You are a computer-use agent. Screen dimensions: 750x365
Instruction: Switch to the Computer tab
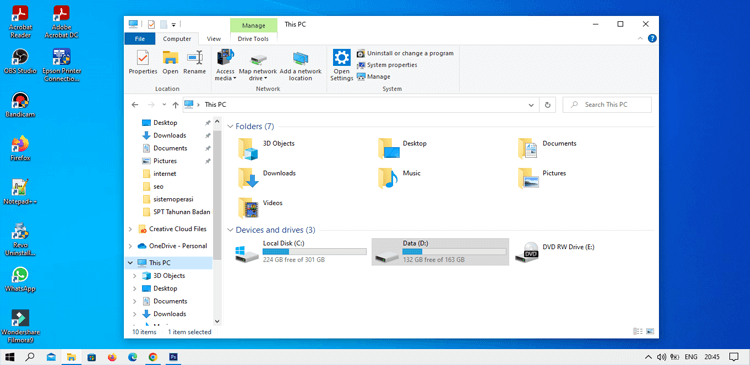177,39
